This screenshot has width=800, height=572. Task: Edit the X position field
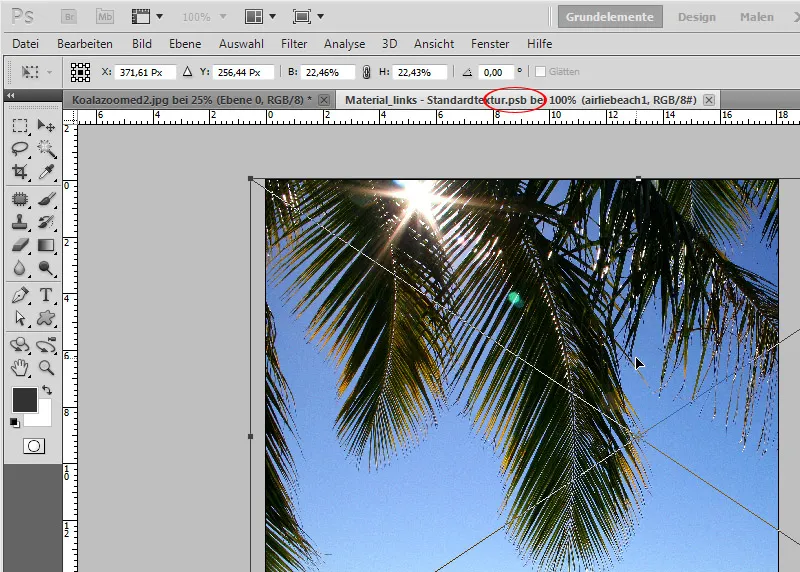(145, 72)
